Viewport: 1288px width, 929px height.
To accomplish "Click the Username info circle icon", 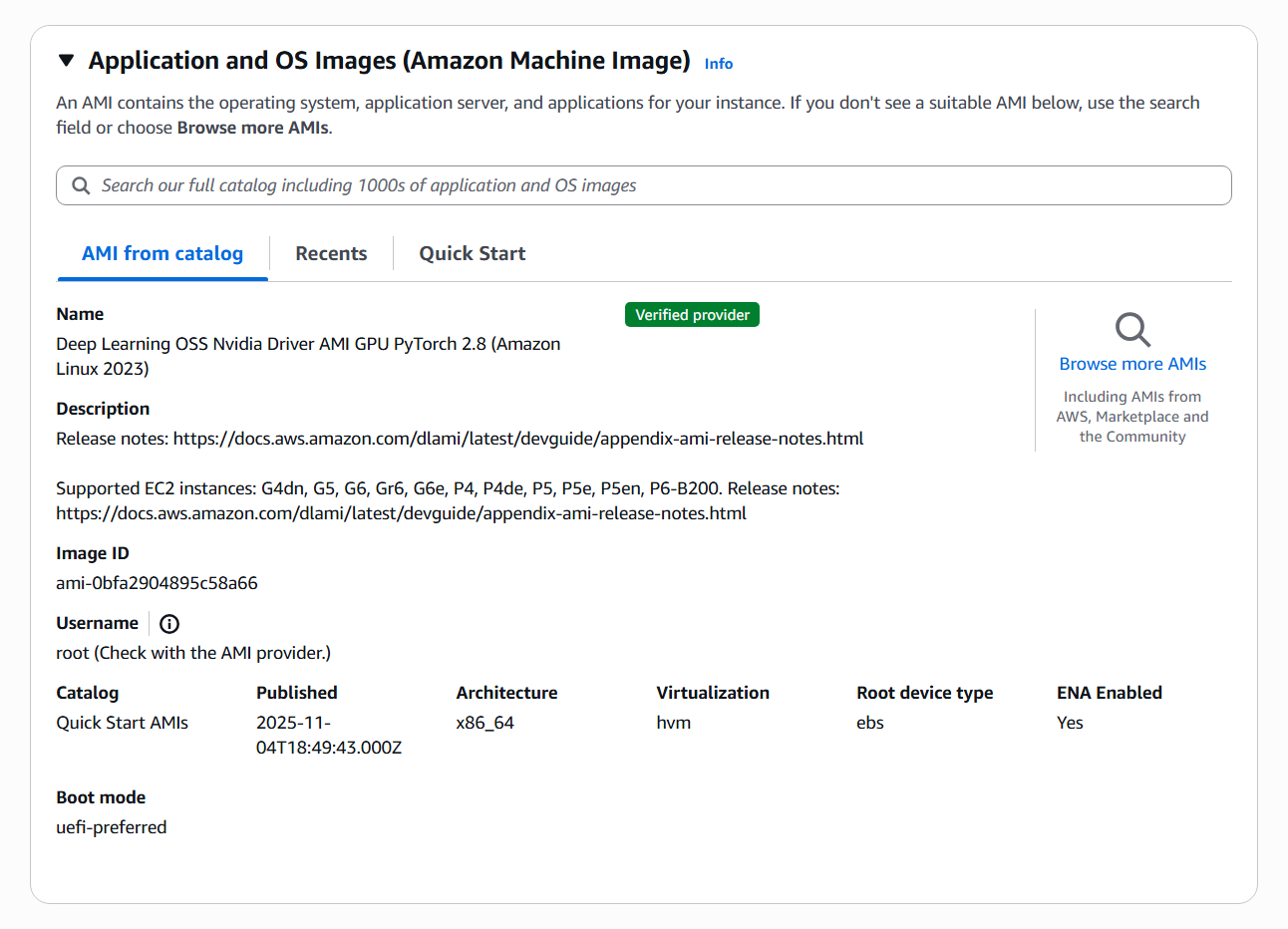I will tap(169, 624).
